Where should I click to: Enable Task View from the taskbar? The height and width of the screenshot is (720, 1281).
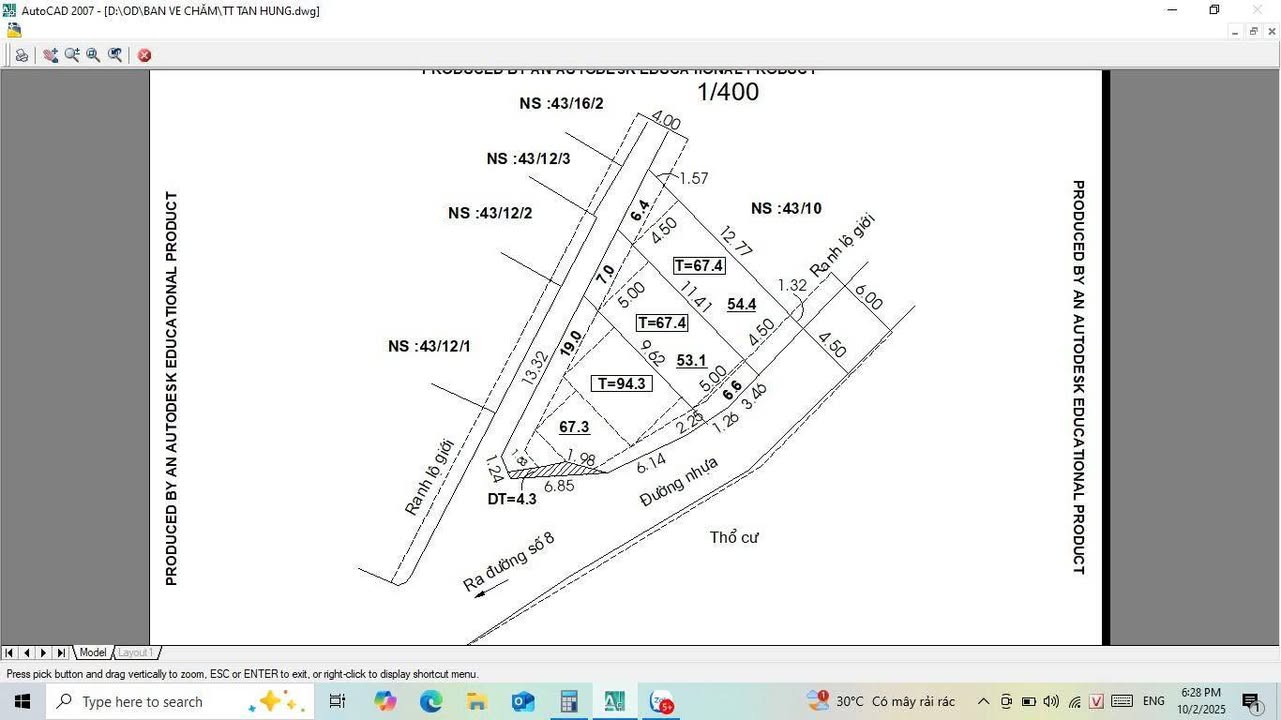[338, 701]
